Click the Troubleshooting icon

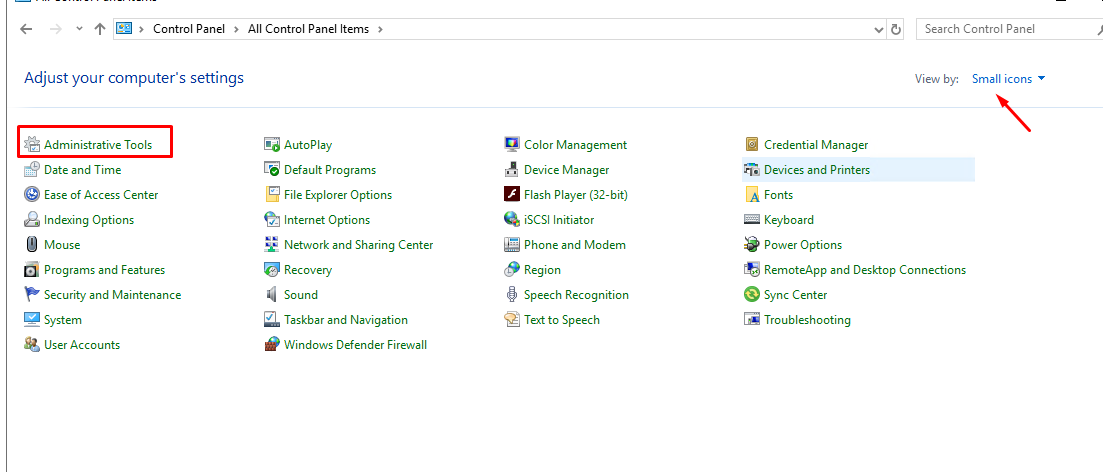tap(752, 319)
